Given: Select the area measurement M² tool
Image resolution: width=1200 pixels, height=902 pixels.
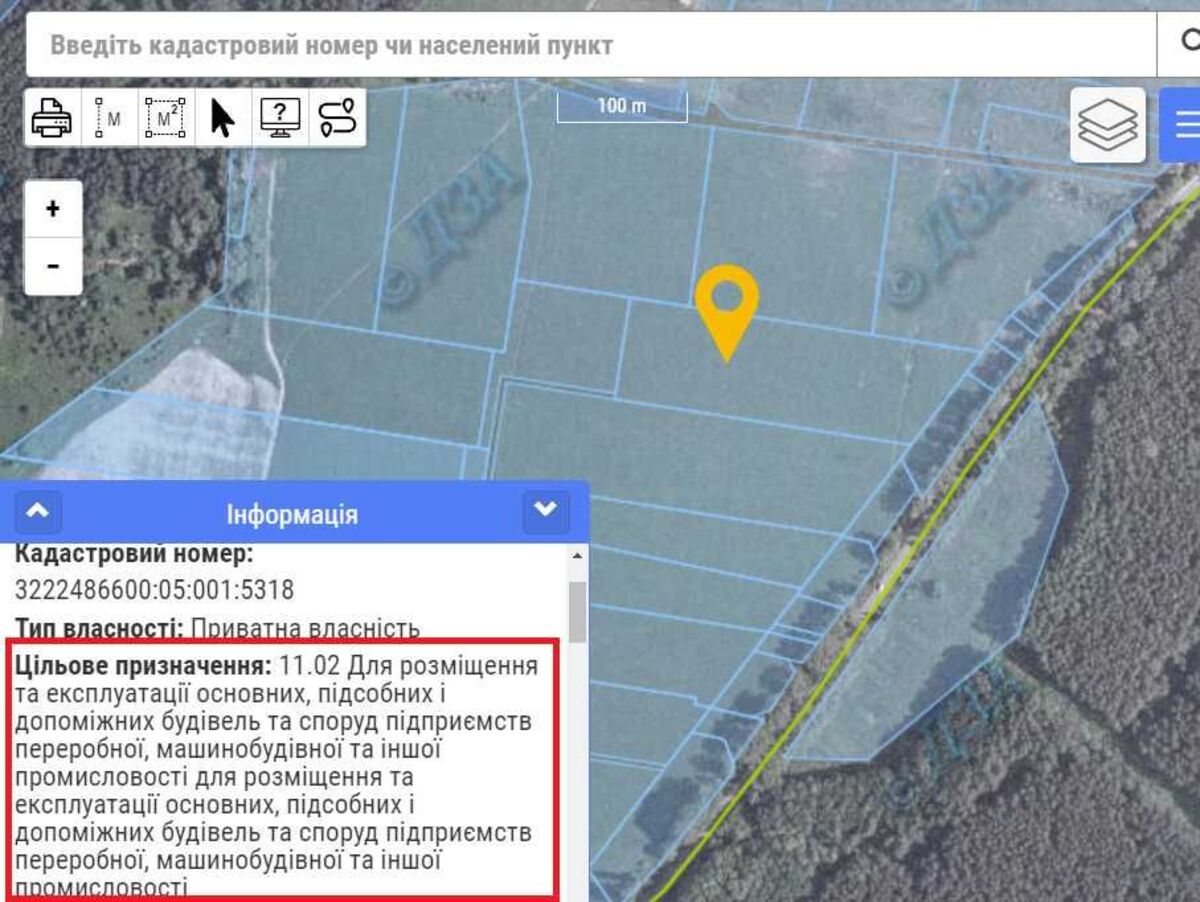Looking at the screenshot, I should tap(165, 118).
